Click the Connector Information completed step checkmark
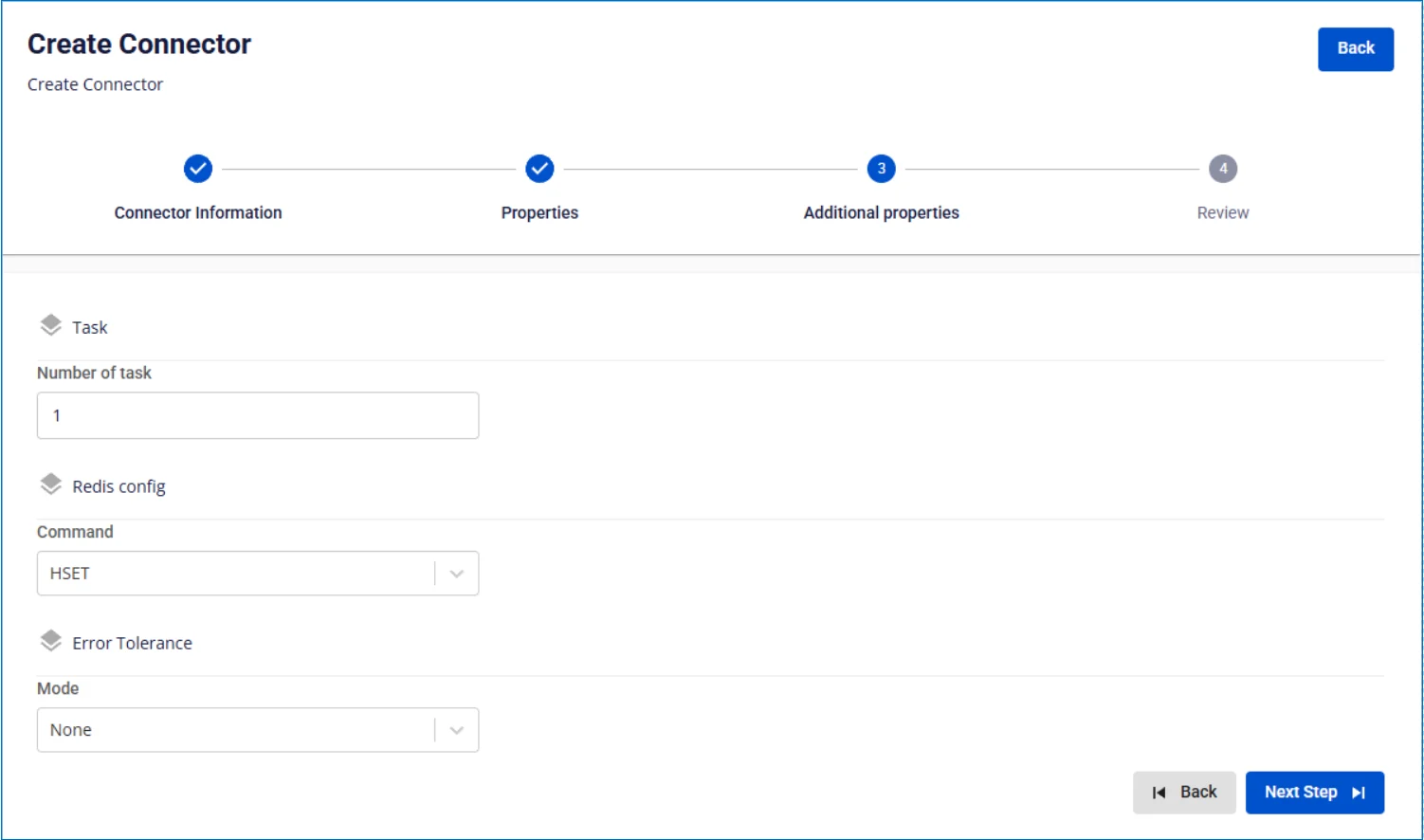1424x840 pixels. coord(197,169)
